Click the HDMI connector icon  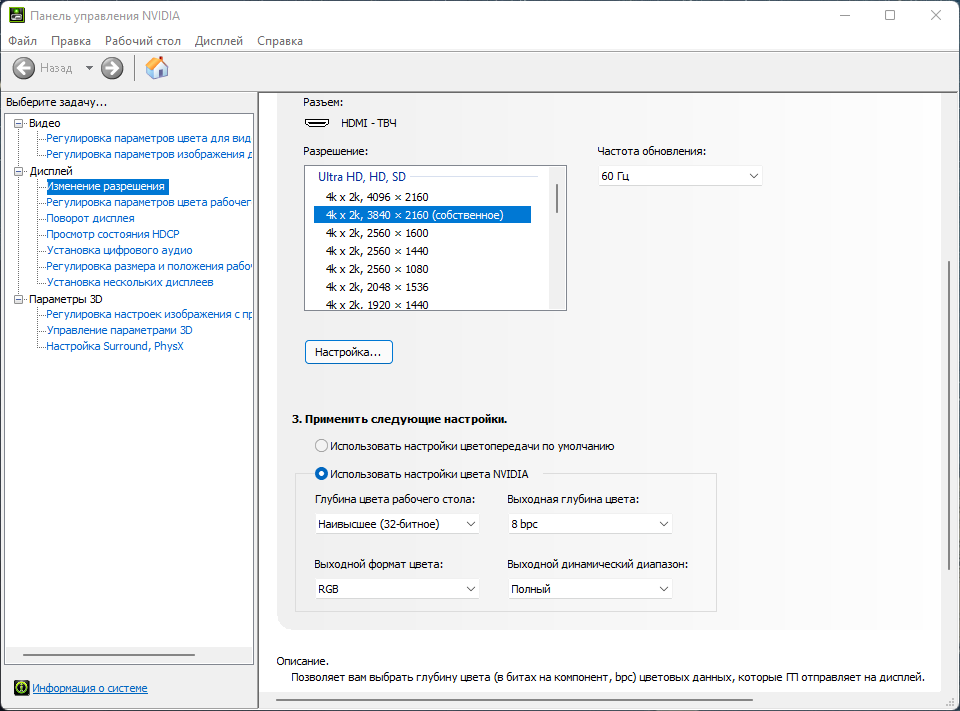(317, 123)
